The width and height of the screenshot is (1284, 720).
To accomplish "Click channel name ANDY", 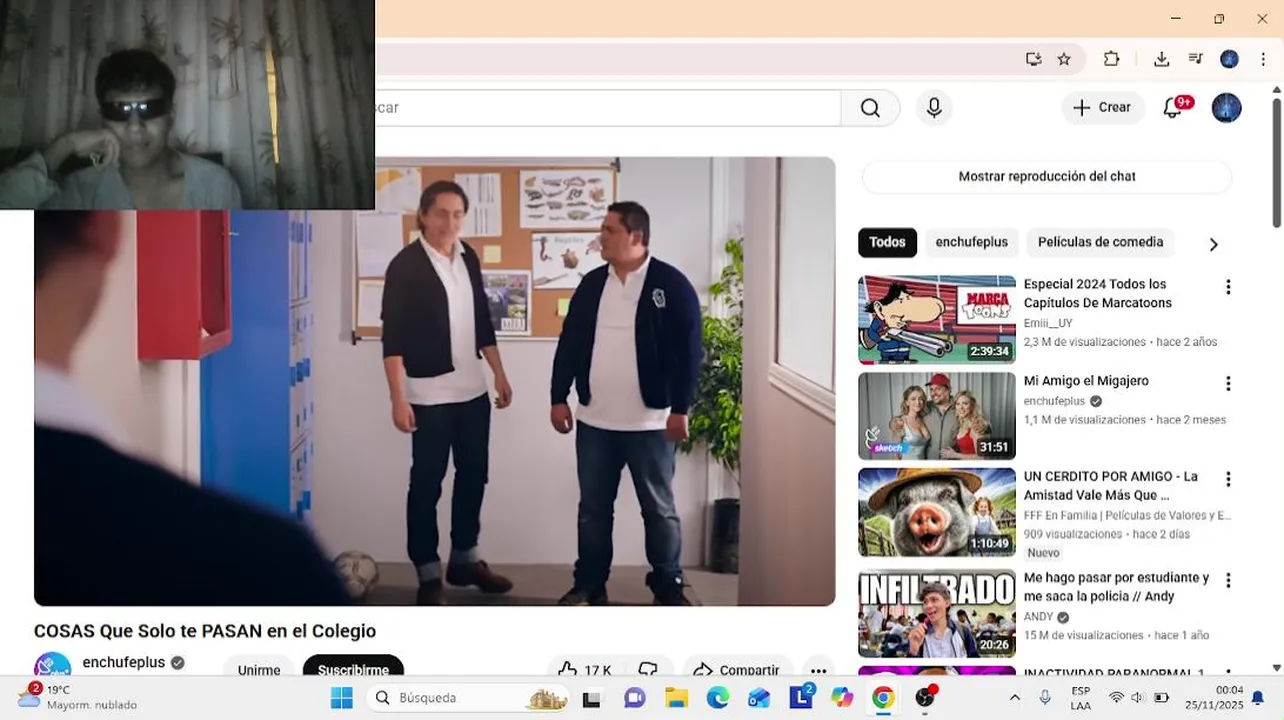I will coord(1038,617).
